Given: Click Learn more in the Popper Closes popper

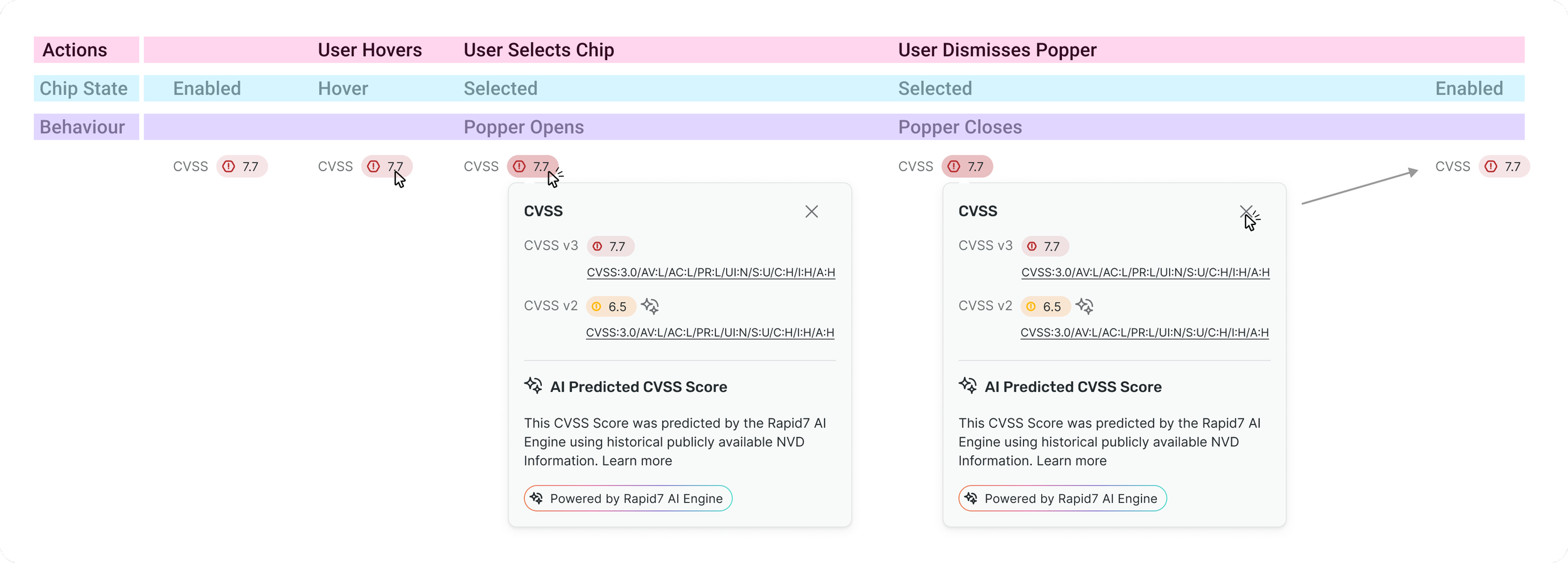Looking at the screenshot, I should [1072, 461].
